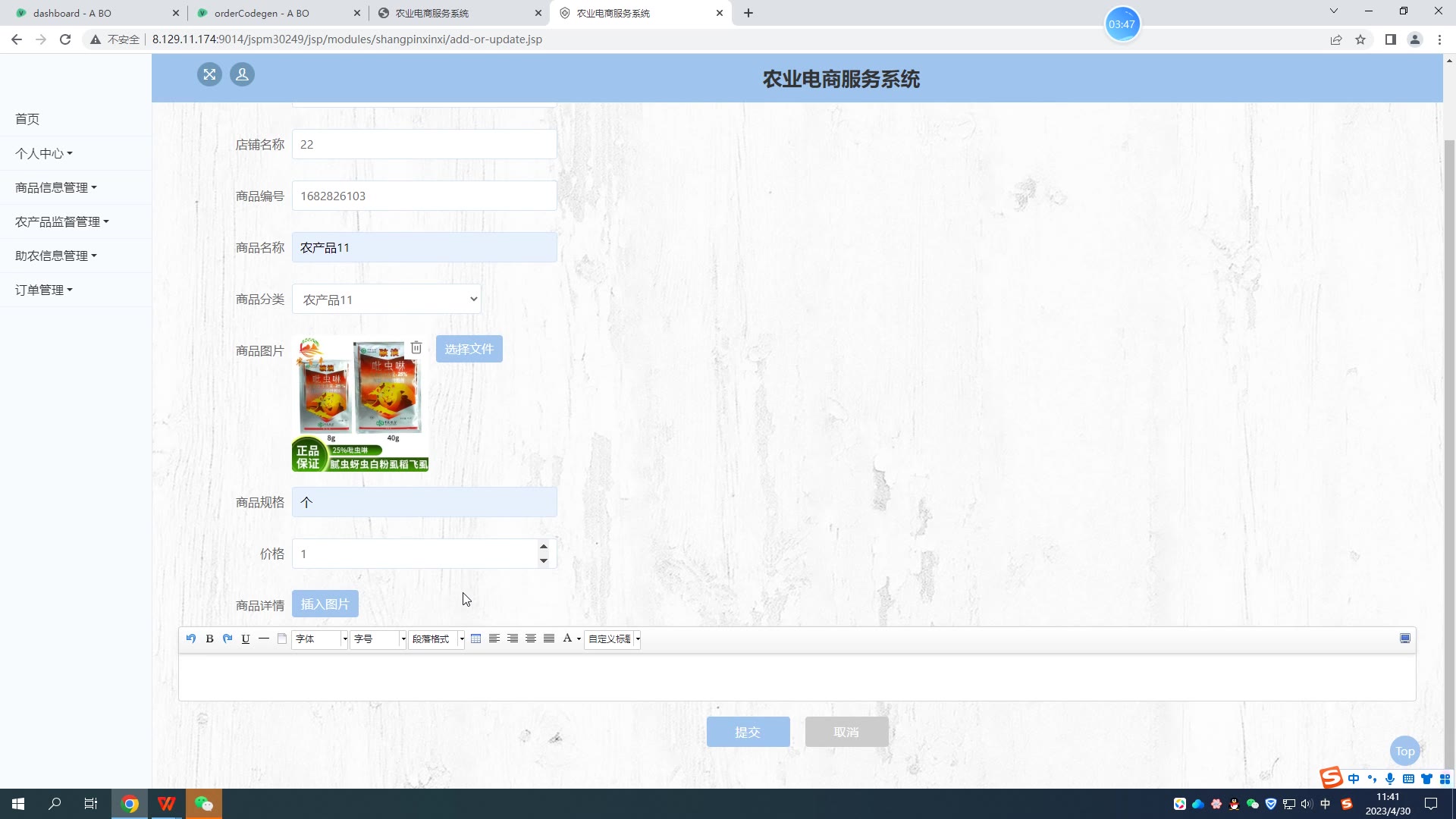Open font color picker arrow in editor

point(579,639)
